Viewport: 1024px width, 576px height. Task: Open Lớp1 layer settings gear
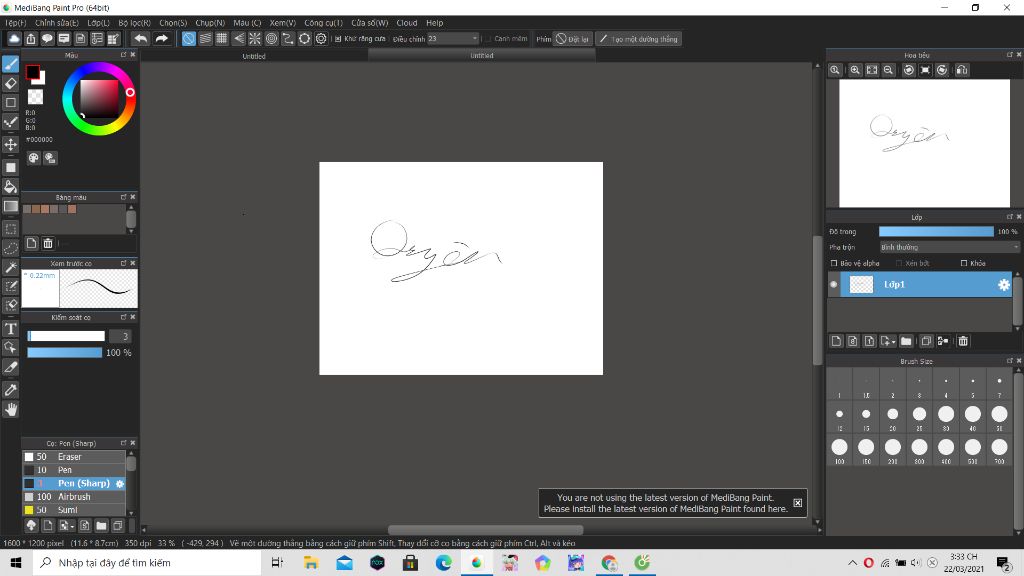click(x=1004, y=285)
